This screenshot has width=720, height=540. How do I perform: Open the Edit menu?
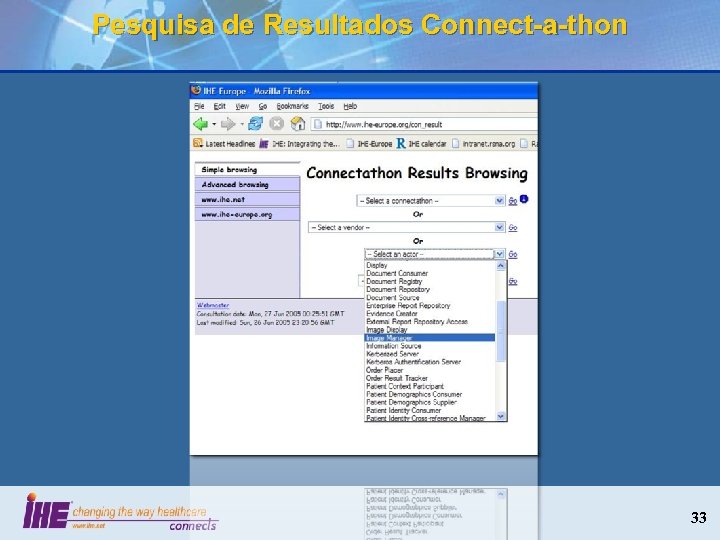click(x=219, y=106)
